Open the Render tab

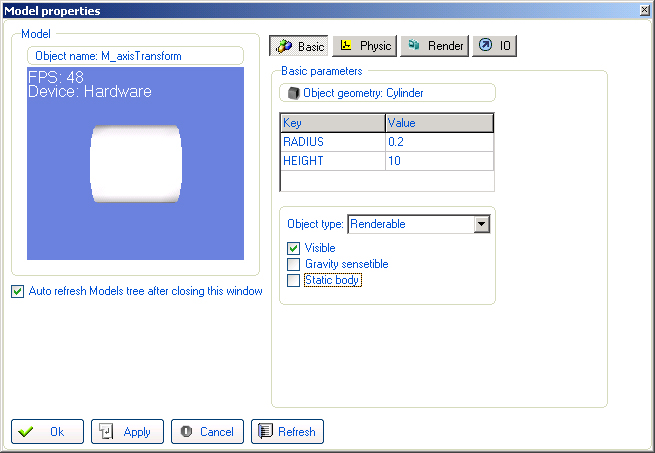click(x=435, y=46)
